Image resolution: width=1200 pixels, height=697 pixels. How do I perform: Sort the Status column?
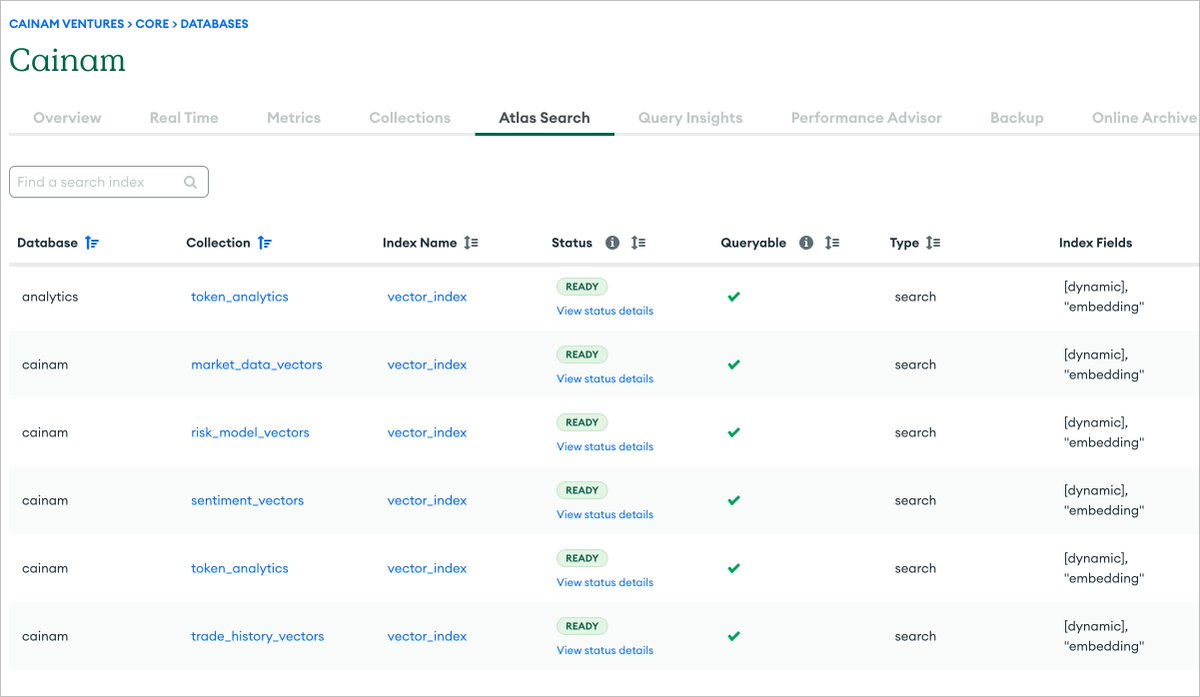coord(640,242)
